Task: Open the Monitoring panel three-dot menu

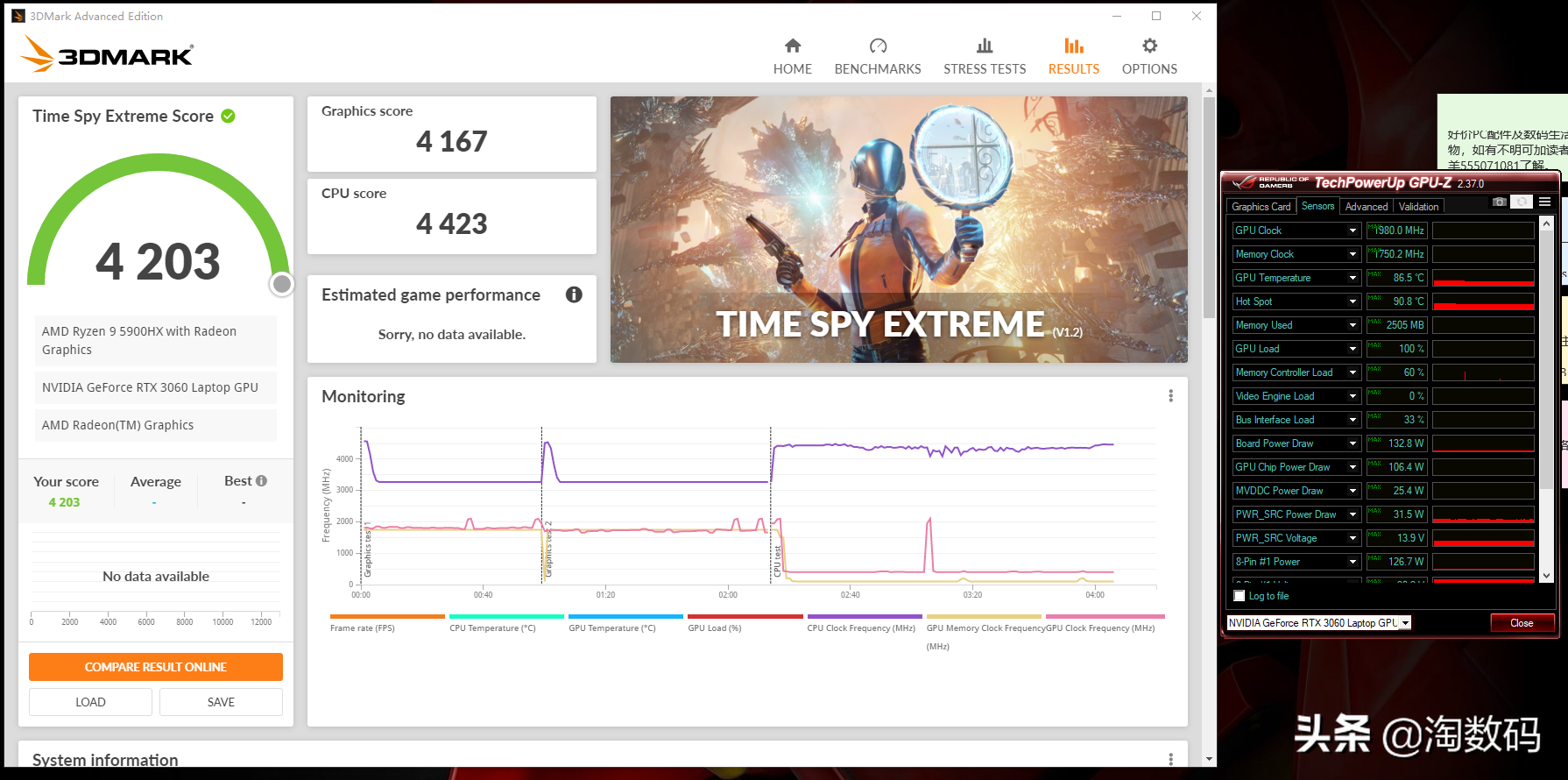Action: point(1170,396)
